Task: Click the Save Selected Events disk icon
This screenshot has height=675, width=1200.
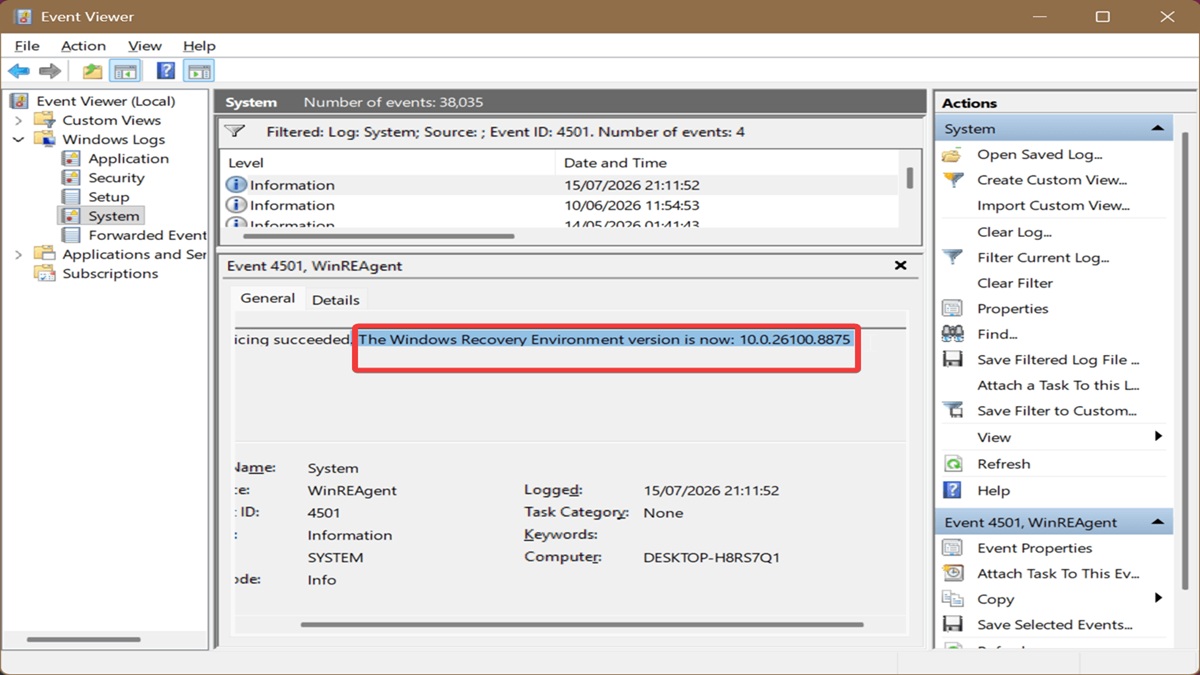Action: (953, 624)
